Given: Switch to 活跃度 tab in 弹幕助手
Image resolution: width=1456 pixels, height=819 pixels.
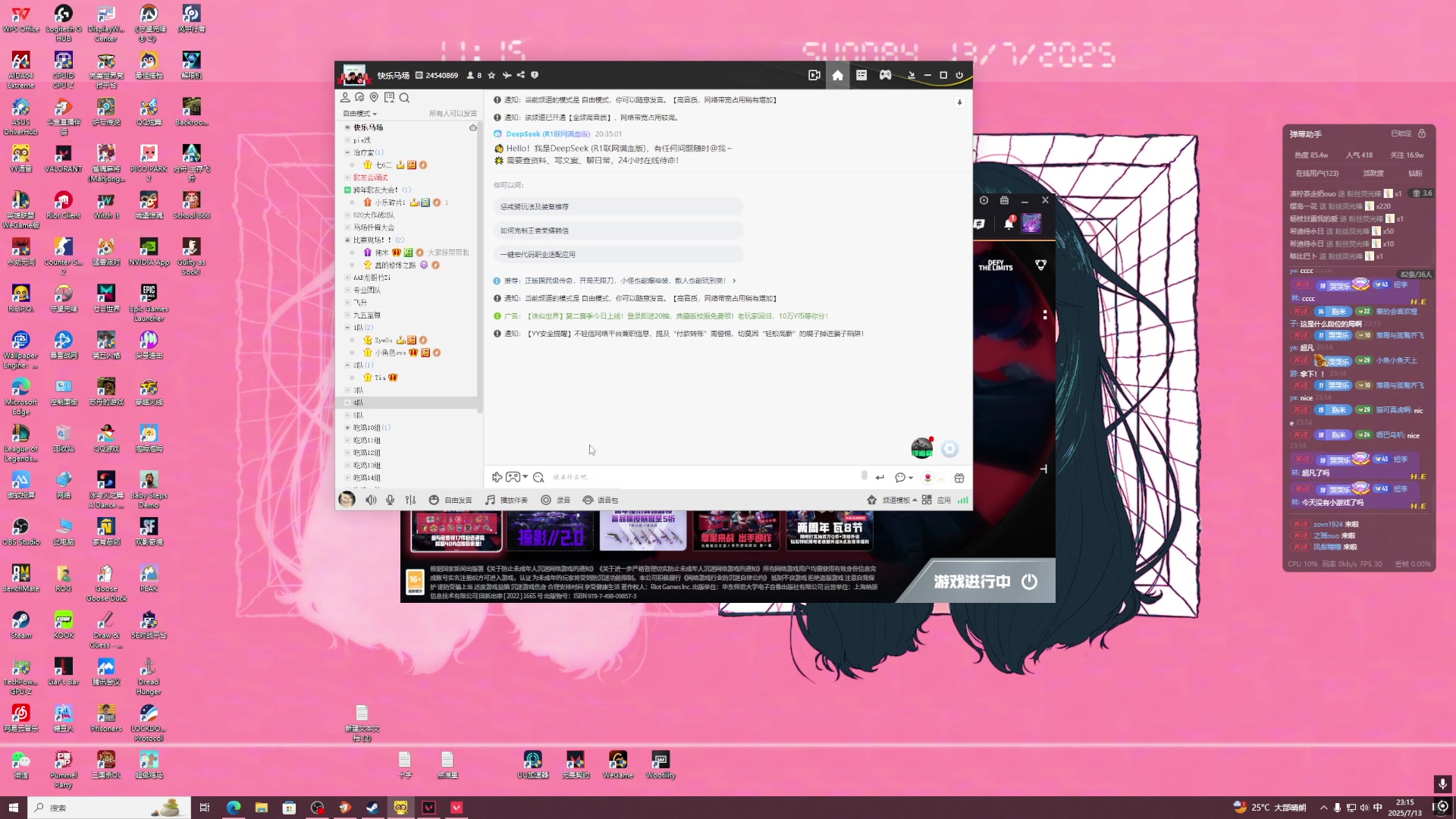Looking at the screenshot, I should (1373, 173).
